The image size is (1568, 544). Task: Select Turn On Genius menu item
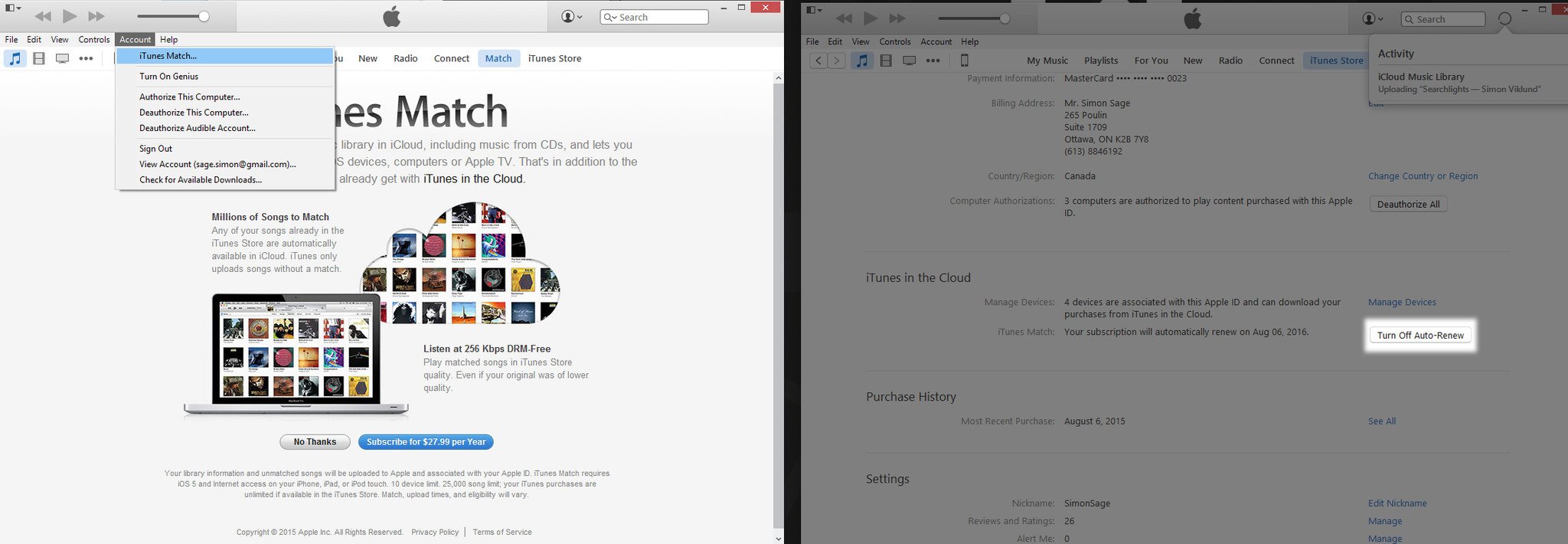[x=224, y=77]
